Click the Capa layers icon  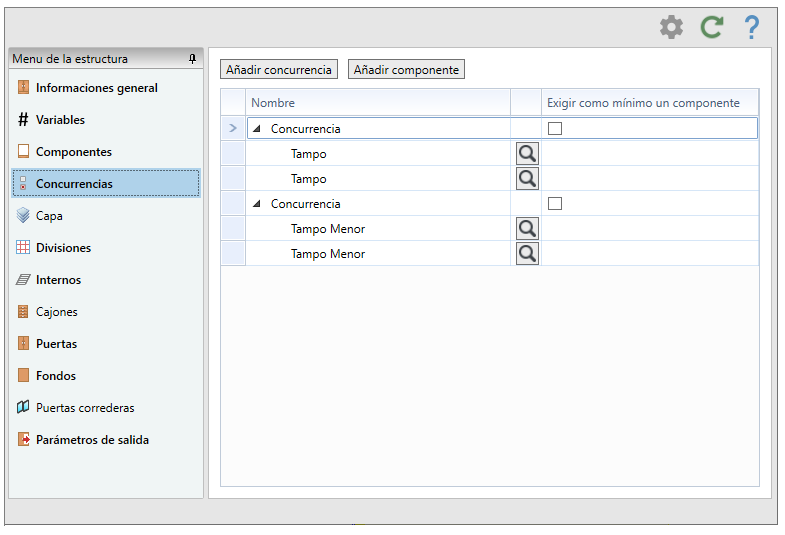coord(23,215)
